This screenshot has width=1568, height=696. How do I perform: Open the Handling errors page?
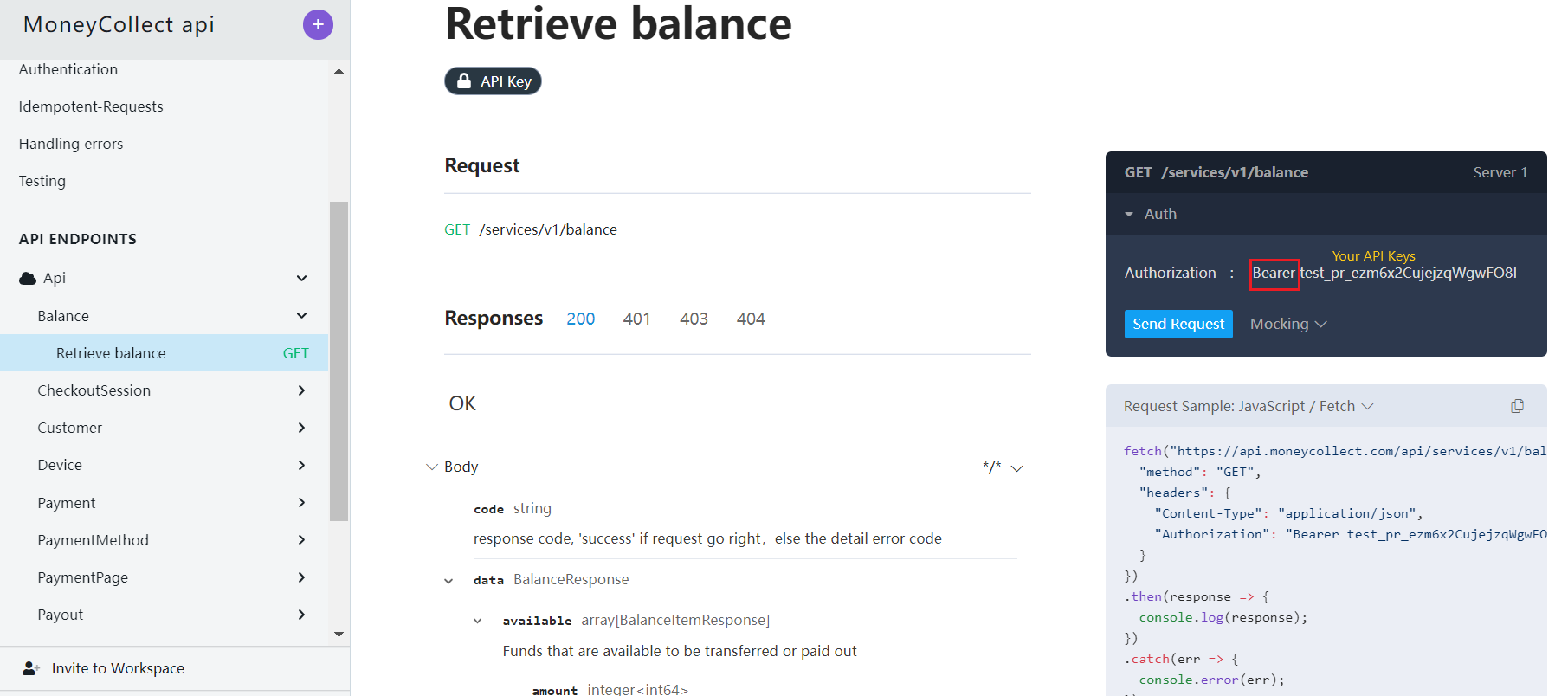click(71, 144)
